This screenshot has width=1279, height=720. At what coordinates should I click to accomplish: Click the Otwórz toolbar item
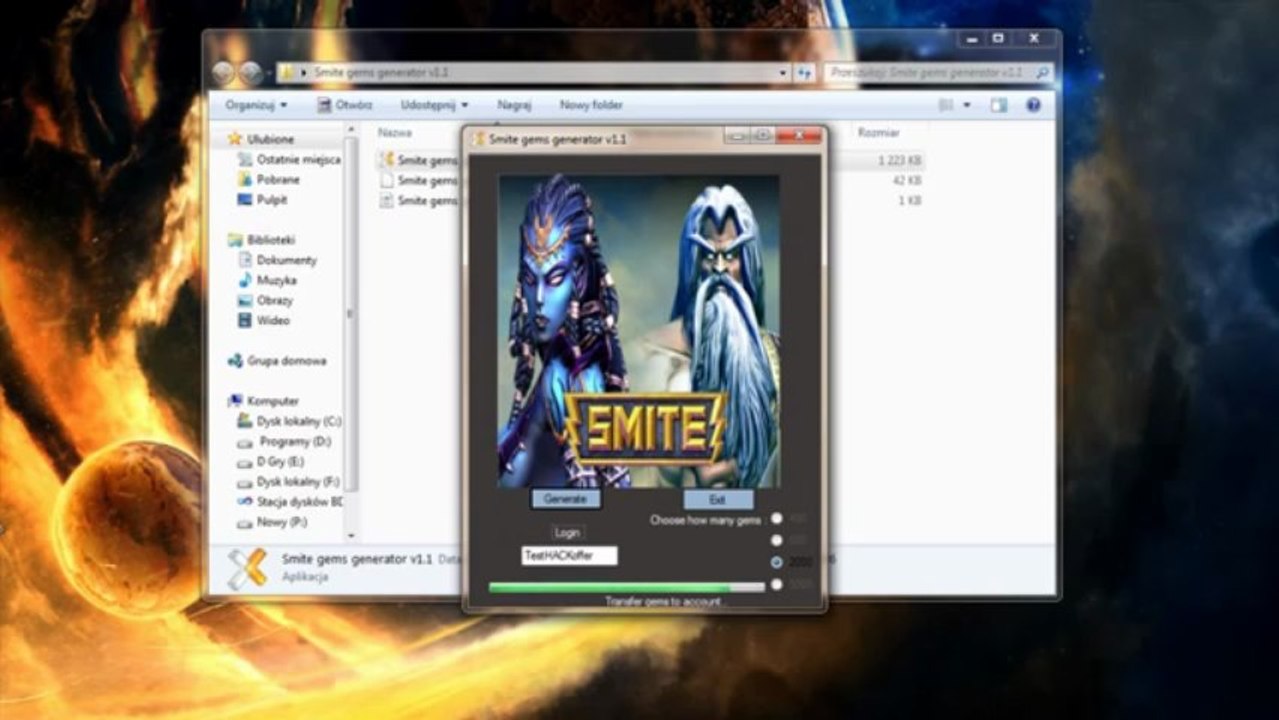pos(345,105)
